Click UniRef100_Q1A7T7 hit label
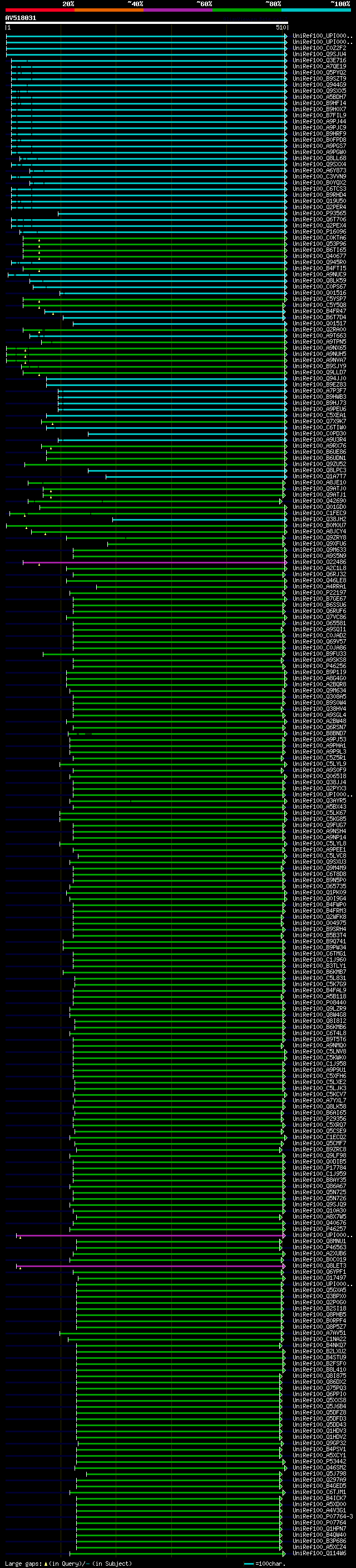This screenshot has width=356, height=1568. pos(319,477)
